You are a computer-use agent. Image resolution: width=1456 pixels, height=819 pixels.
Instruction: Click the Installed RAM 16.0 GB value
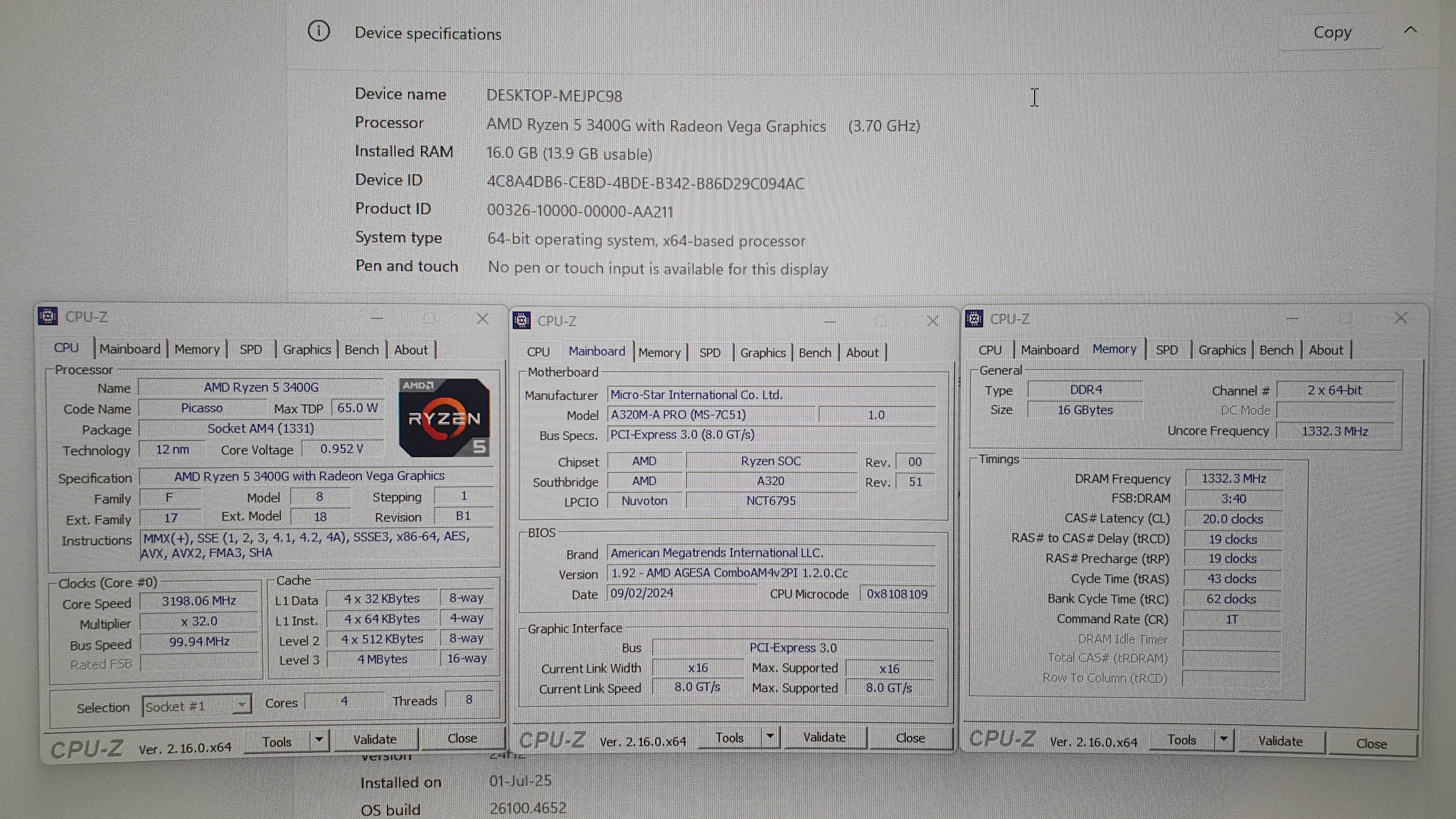pos(569,154)
